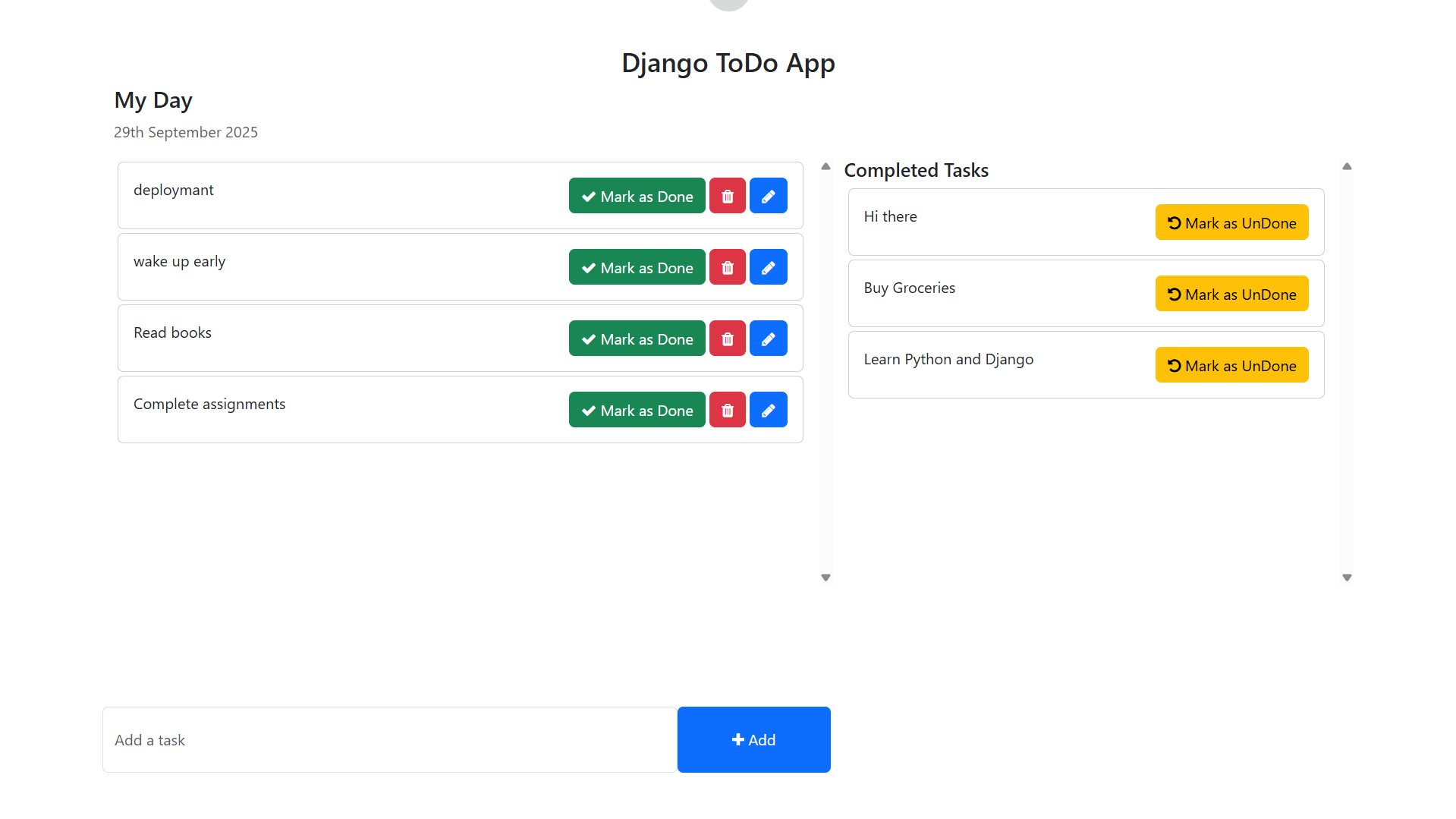Mark 'Read books' as done

tap(637, 339)
